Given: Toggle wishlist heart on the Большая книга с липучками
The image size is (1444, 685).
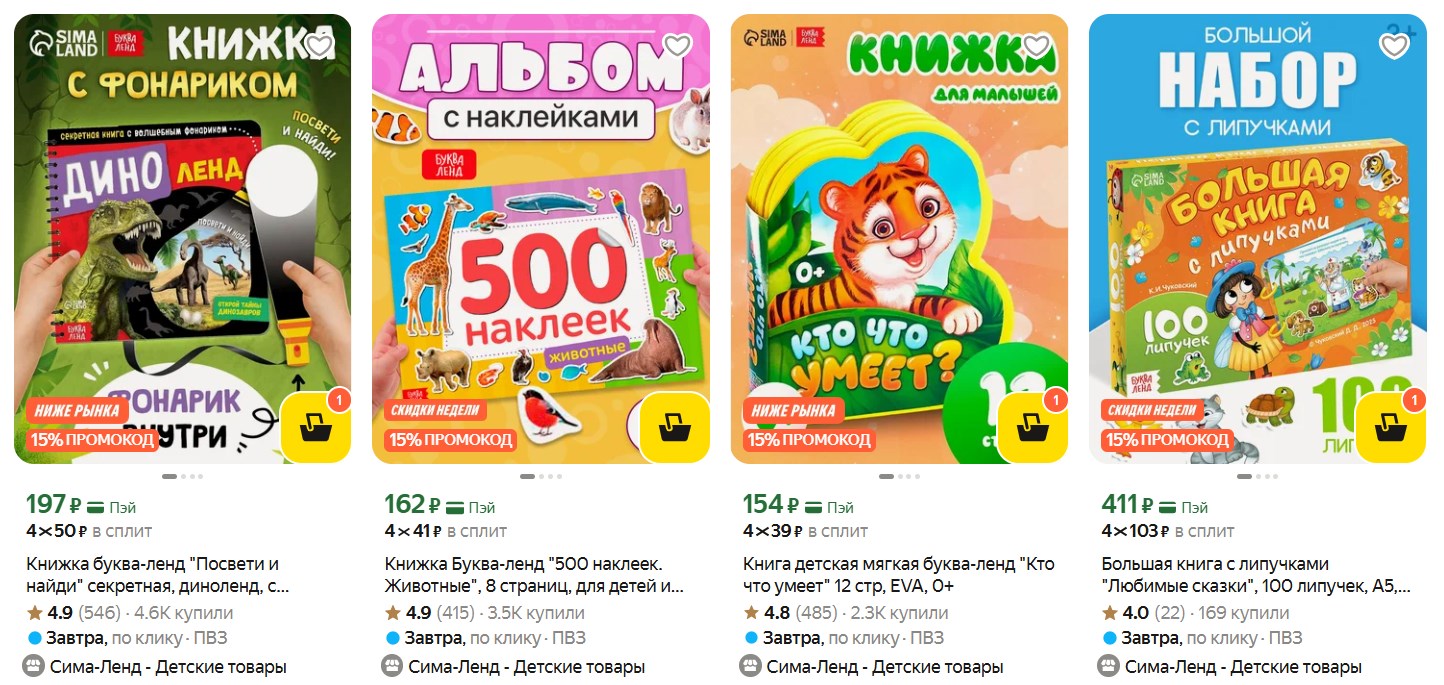Looking at the screenshot, I should click(1394, 46).
